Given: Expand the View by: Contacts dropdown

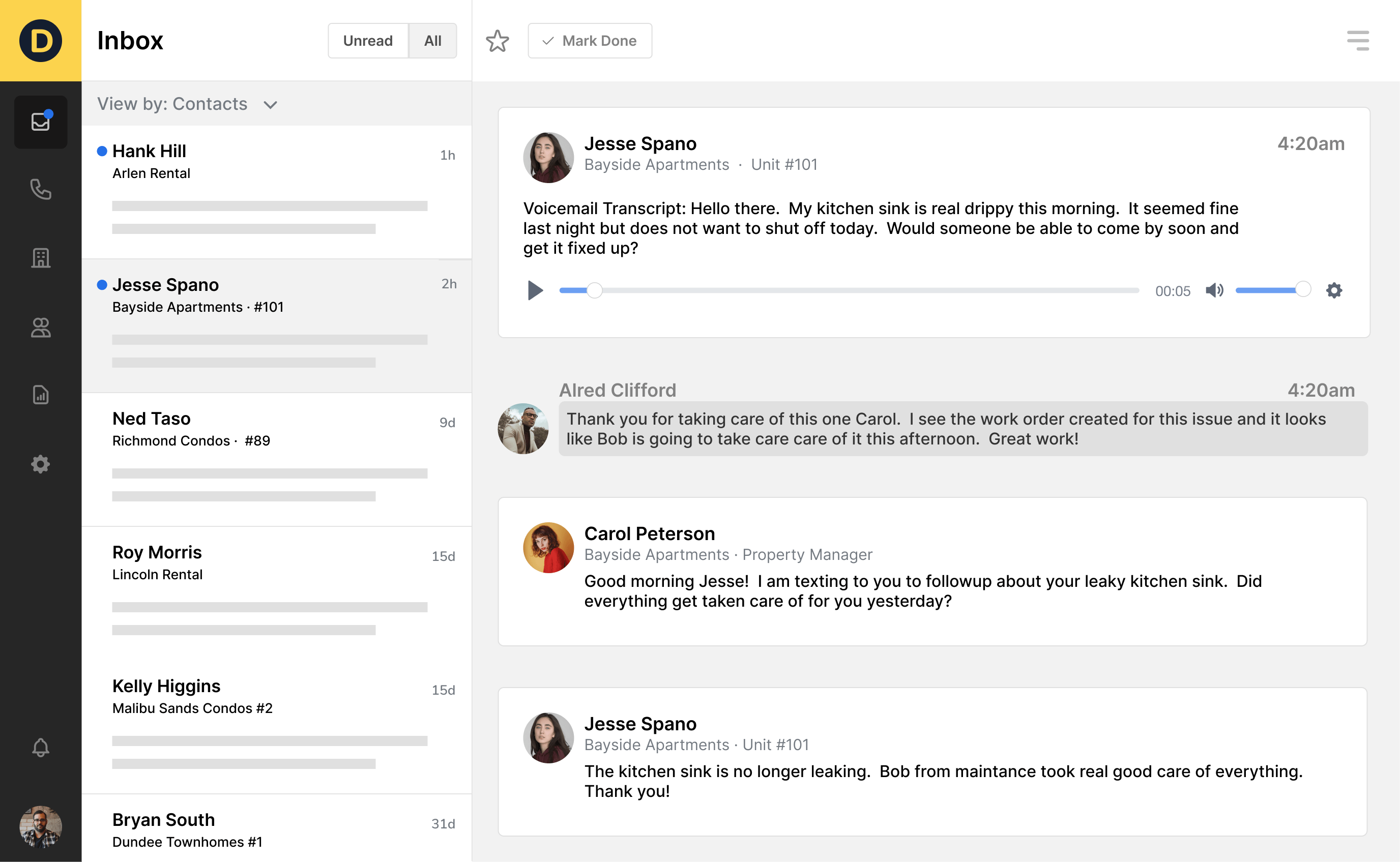Looking at the screenshot, I should click(187, 104).
